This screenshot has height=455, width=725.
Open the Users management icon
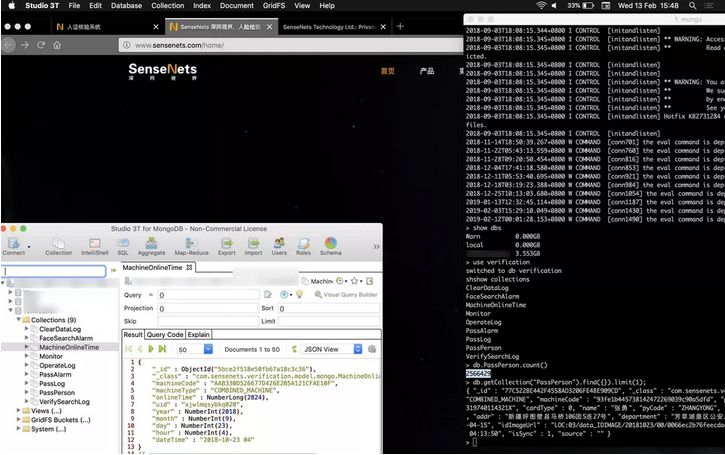coord(279,246)
